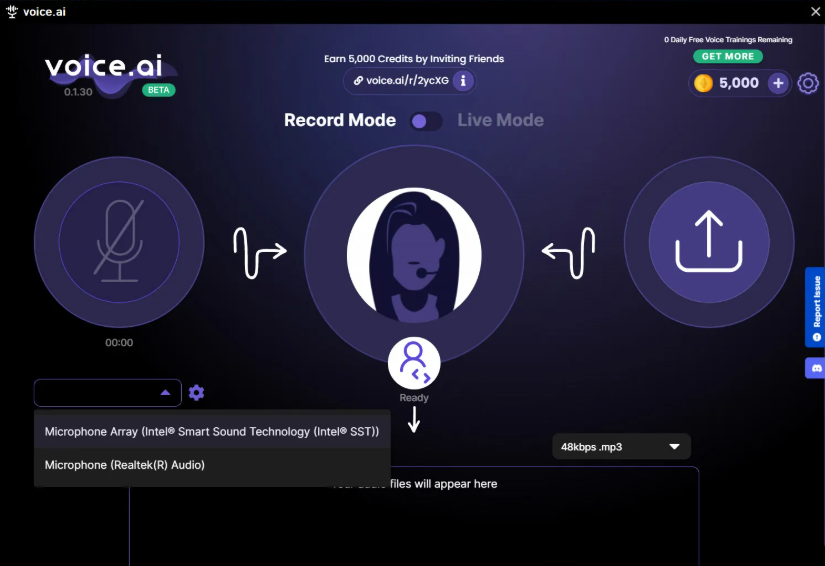Open the 48kbps .mp3 format dropdown
825x566 pixels.
621,447
